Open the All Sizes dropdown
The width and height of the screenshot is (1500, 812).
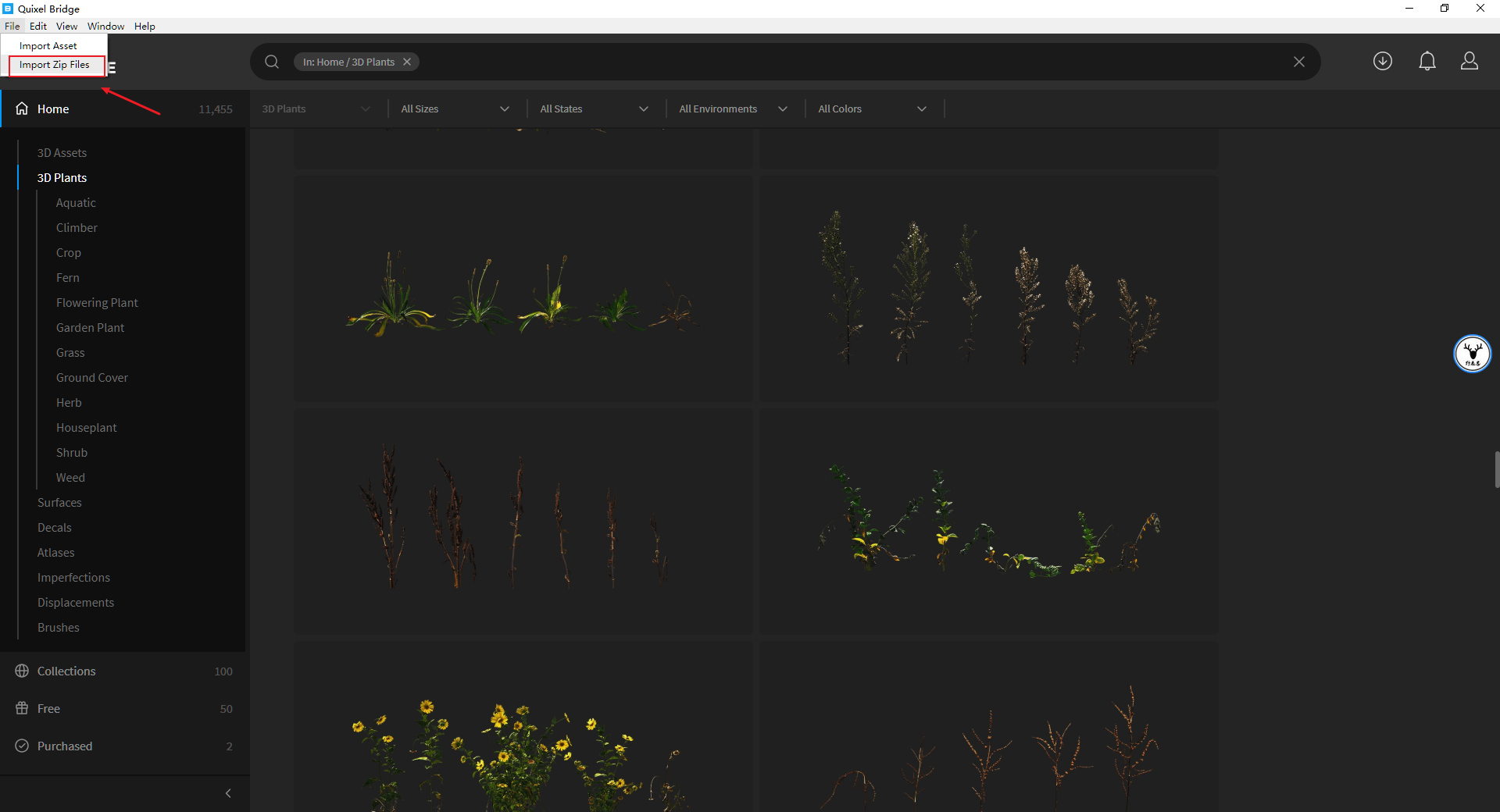point(455,109)
